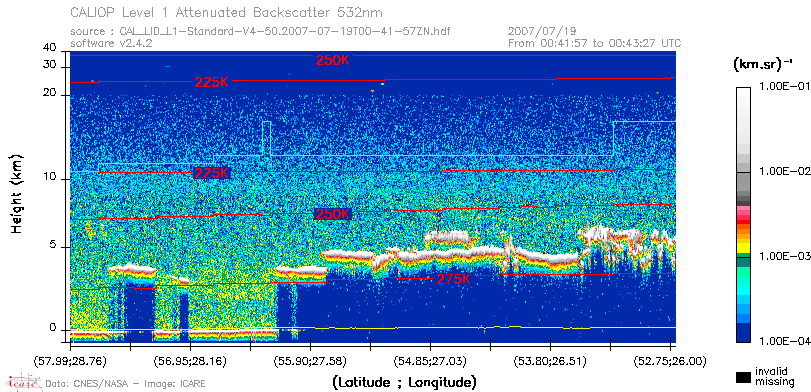Click the chart title 'CALIOP Level 1 Attenuated Backscatter 532nm'
The width and height of the screenshot is (811, 392).
pyautogui.click(x=227, y=12)
